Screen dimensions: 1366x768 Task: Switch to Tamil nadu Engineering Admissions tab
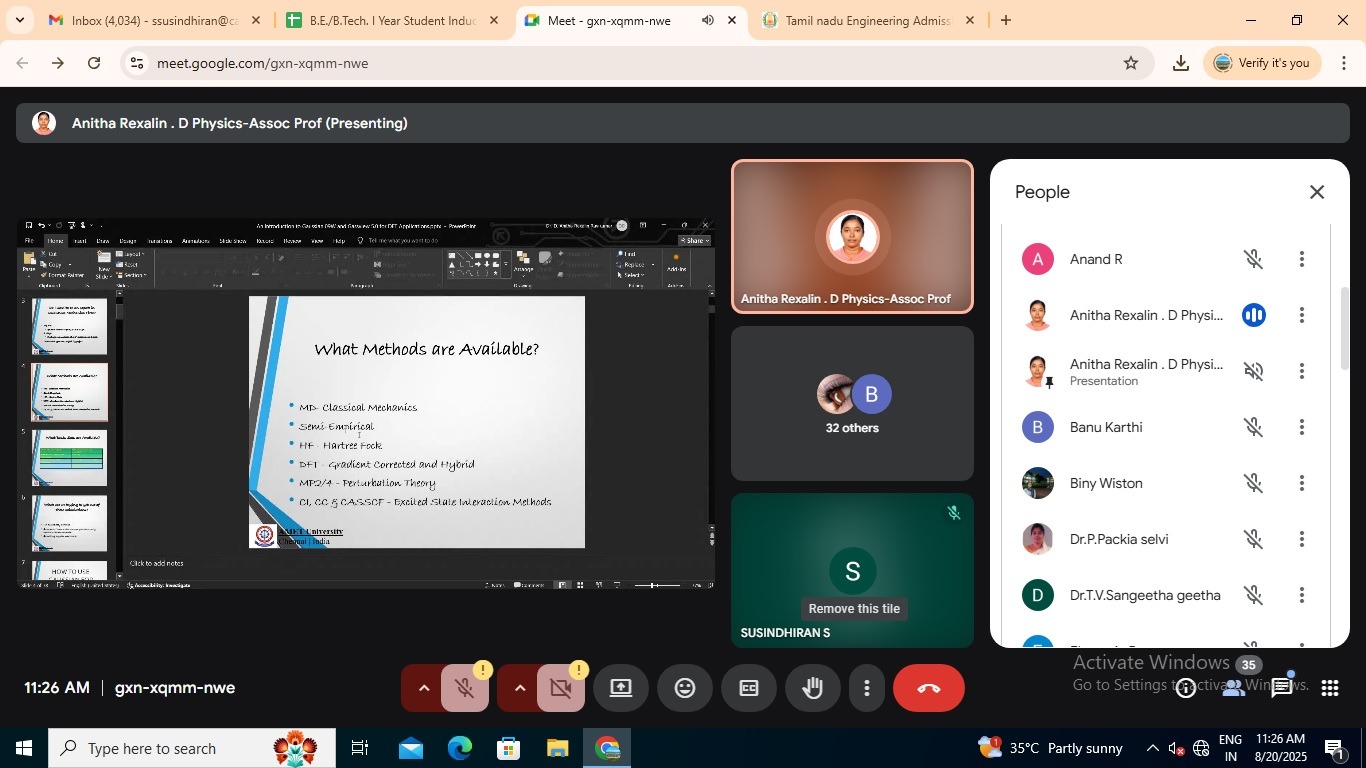[866, 20]
